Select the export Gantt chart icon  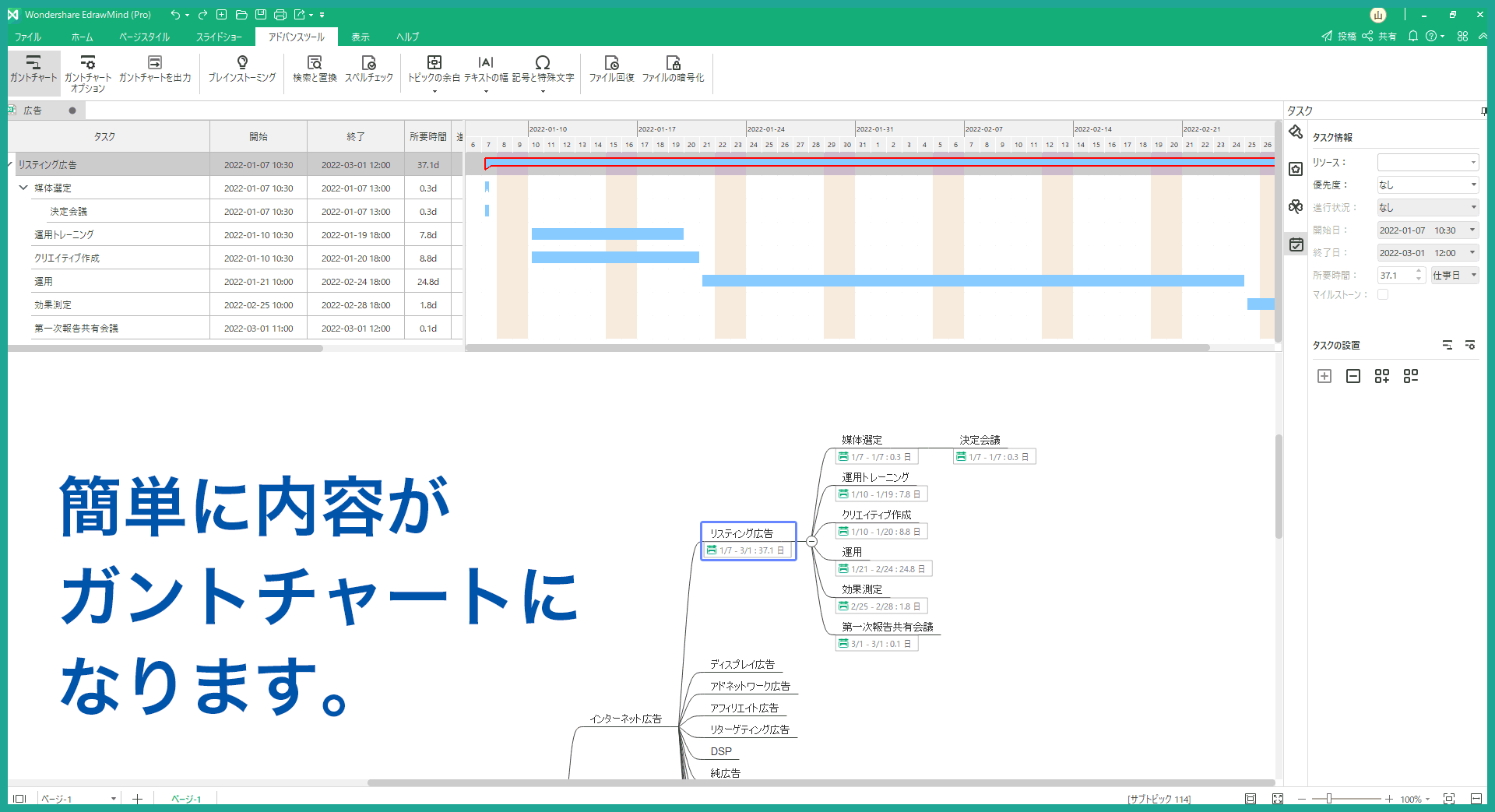click(x=155, y=69)
